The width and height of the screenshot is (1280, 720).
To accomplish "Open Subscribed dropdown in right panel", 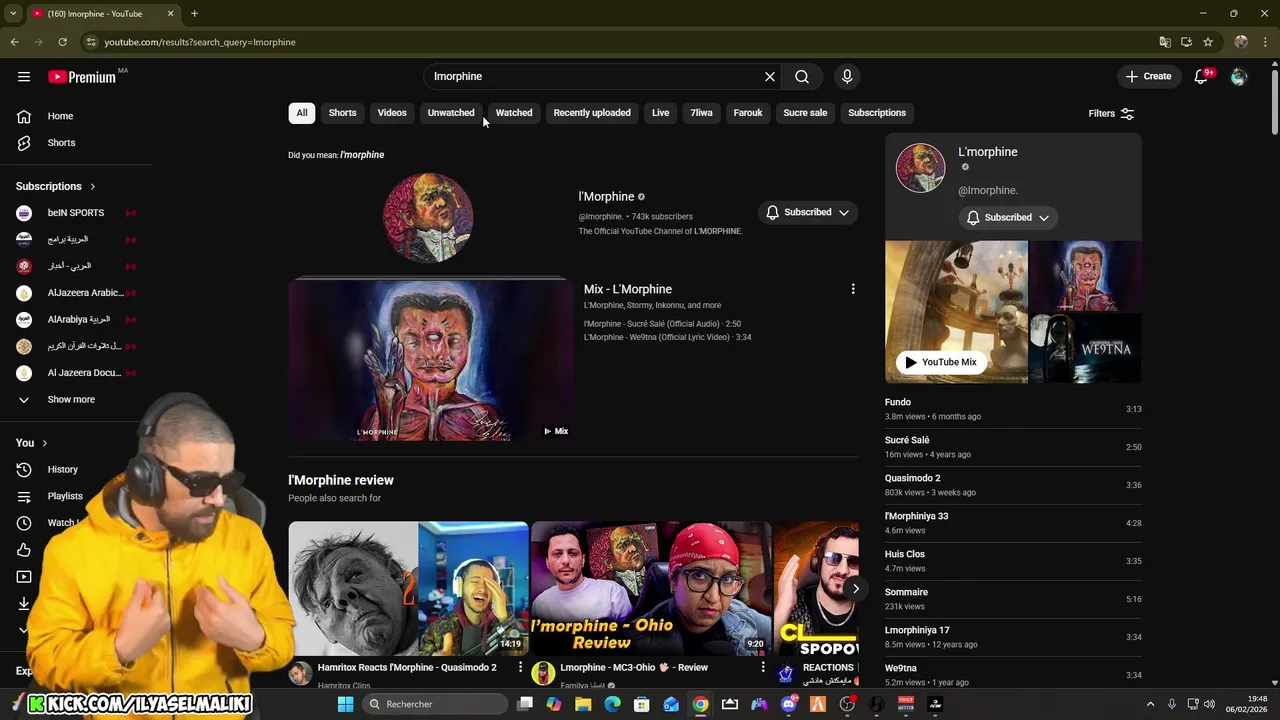I will 1008,217.
